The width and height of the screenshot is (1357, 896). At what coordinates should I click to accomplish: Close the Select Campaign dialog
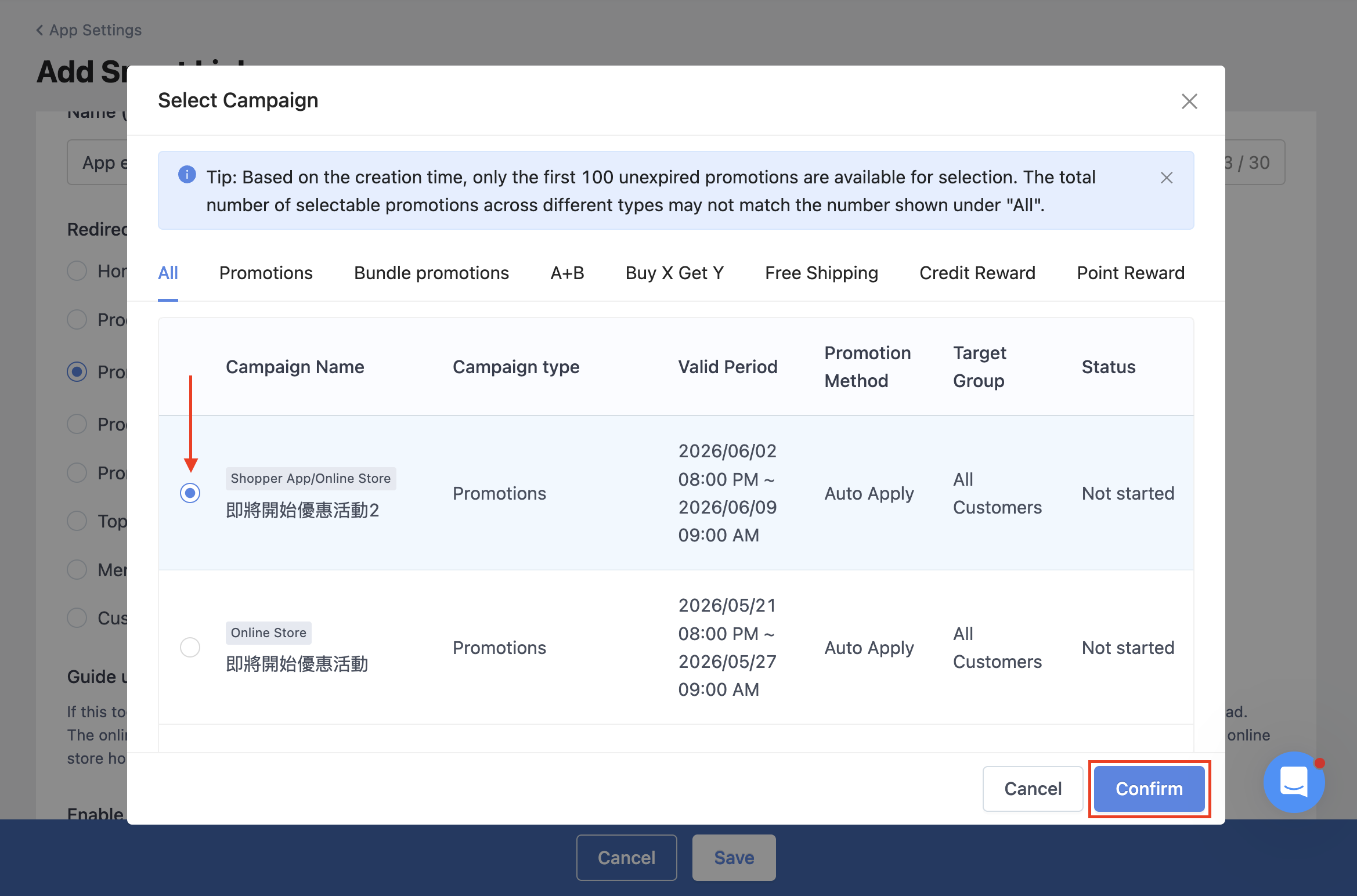[x=1189, y=102]
